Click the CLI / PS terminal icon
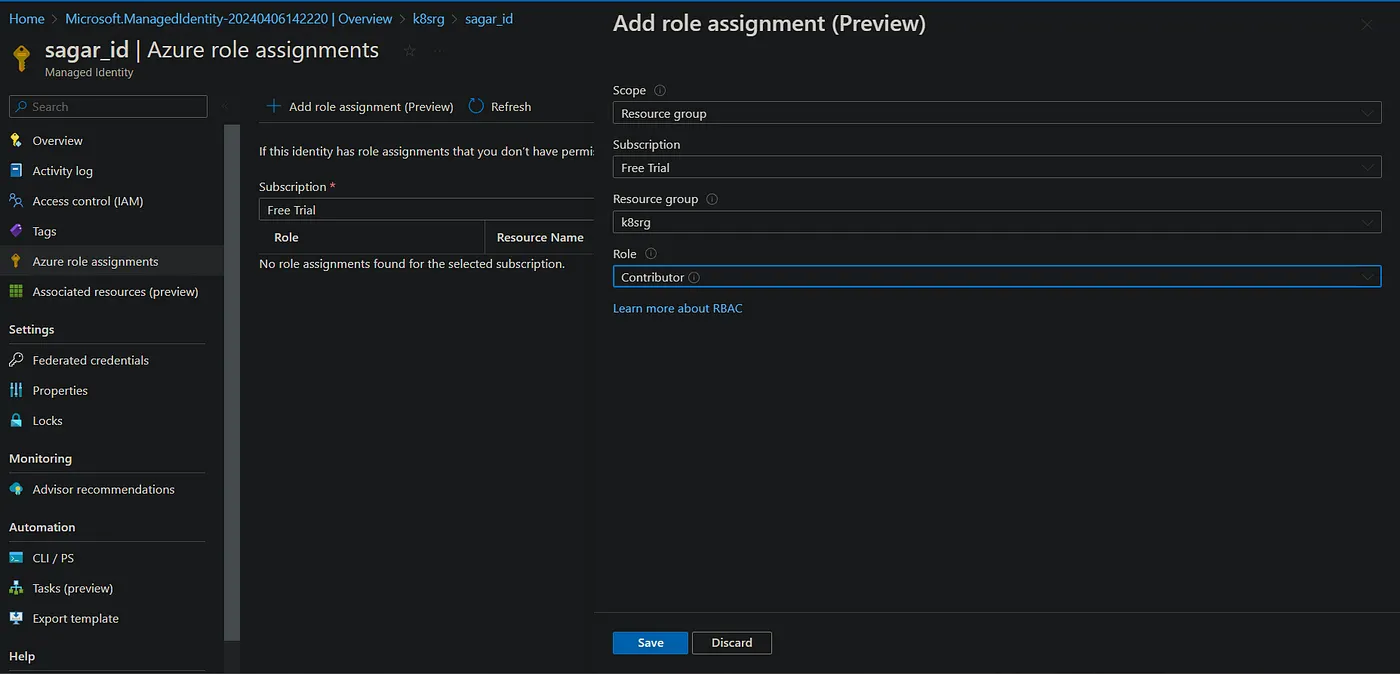The height and width of the screenshot is (674, 1400). click(16, 557)
